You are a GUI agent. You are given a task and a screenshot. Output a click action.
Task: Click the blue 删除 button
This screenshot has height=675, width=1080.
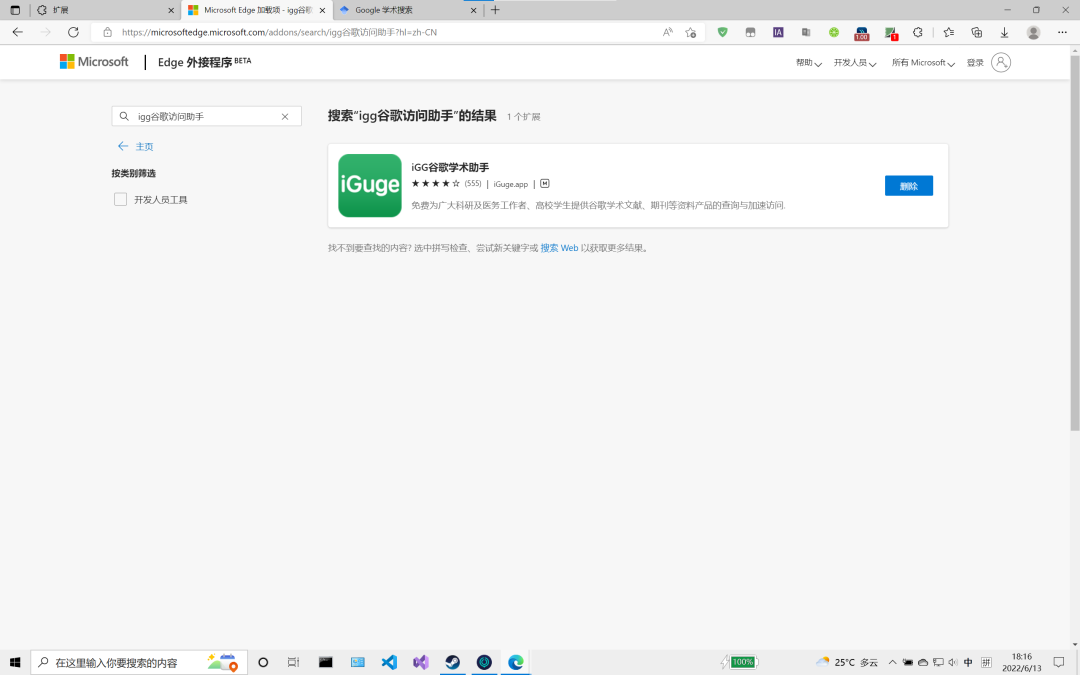coord(908,186)
